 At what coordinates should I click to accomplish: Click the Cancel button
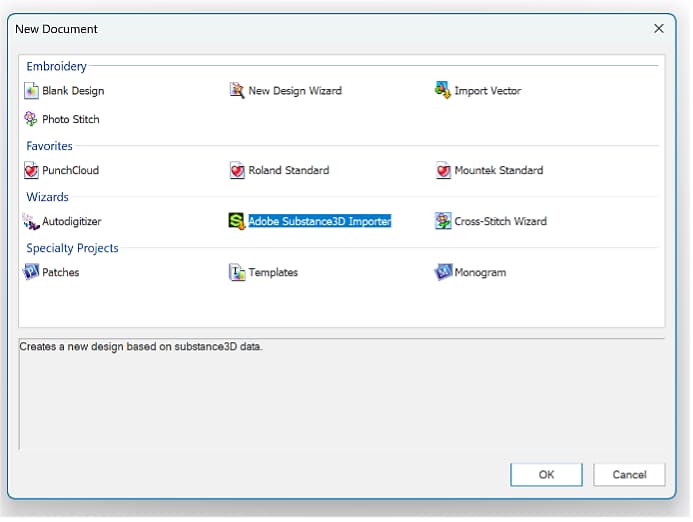point(629,475)
